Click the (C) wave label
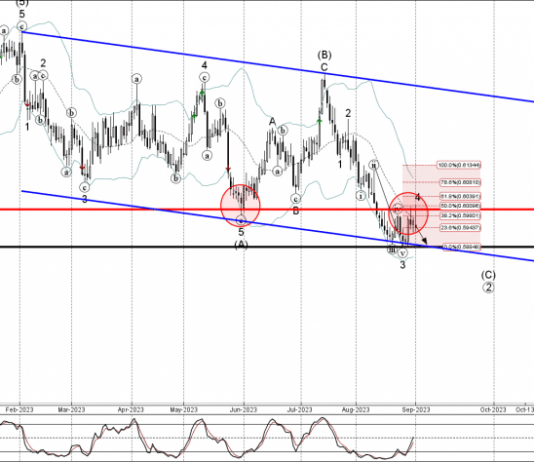This screenshot has width=534, height=462. pyautogui.click(x=488, y=274)
